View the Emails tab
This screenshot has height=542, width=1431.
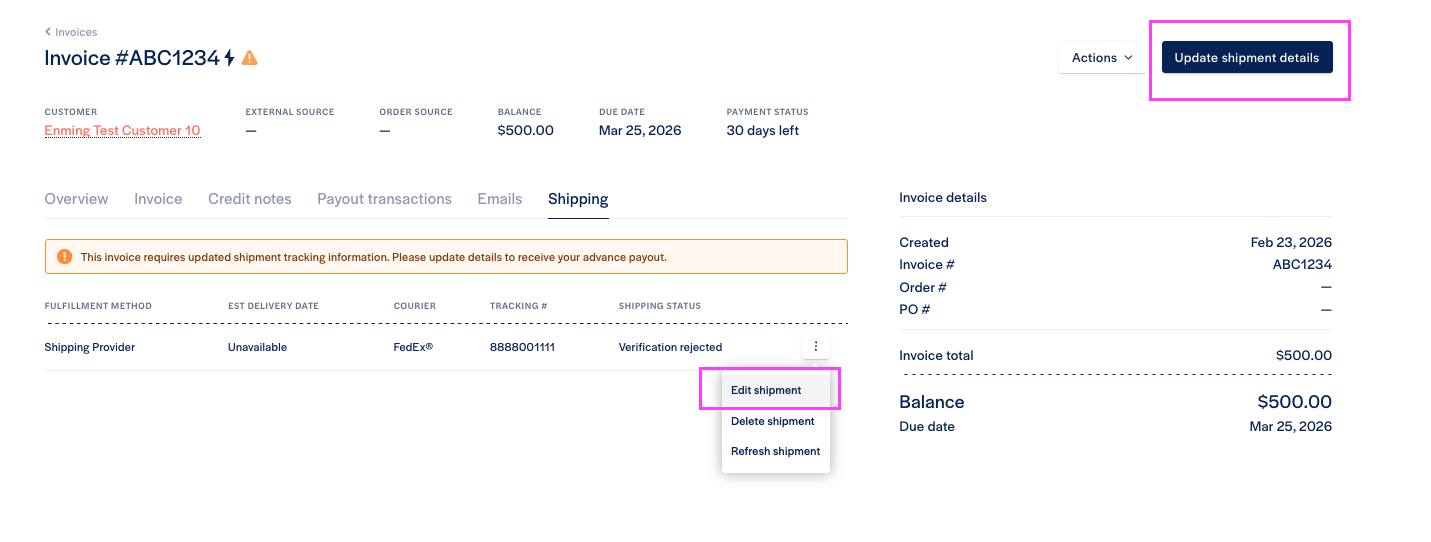(x=500, y=199)
